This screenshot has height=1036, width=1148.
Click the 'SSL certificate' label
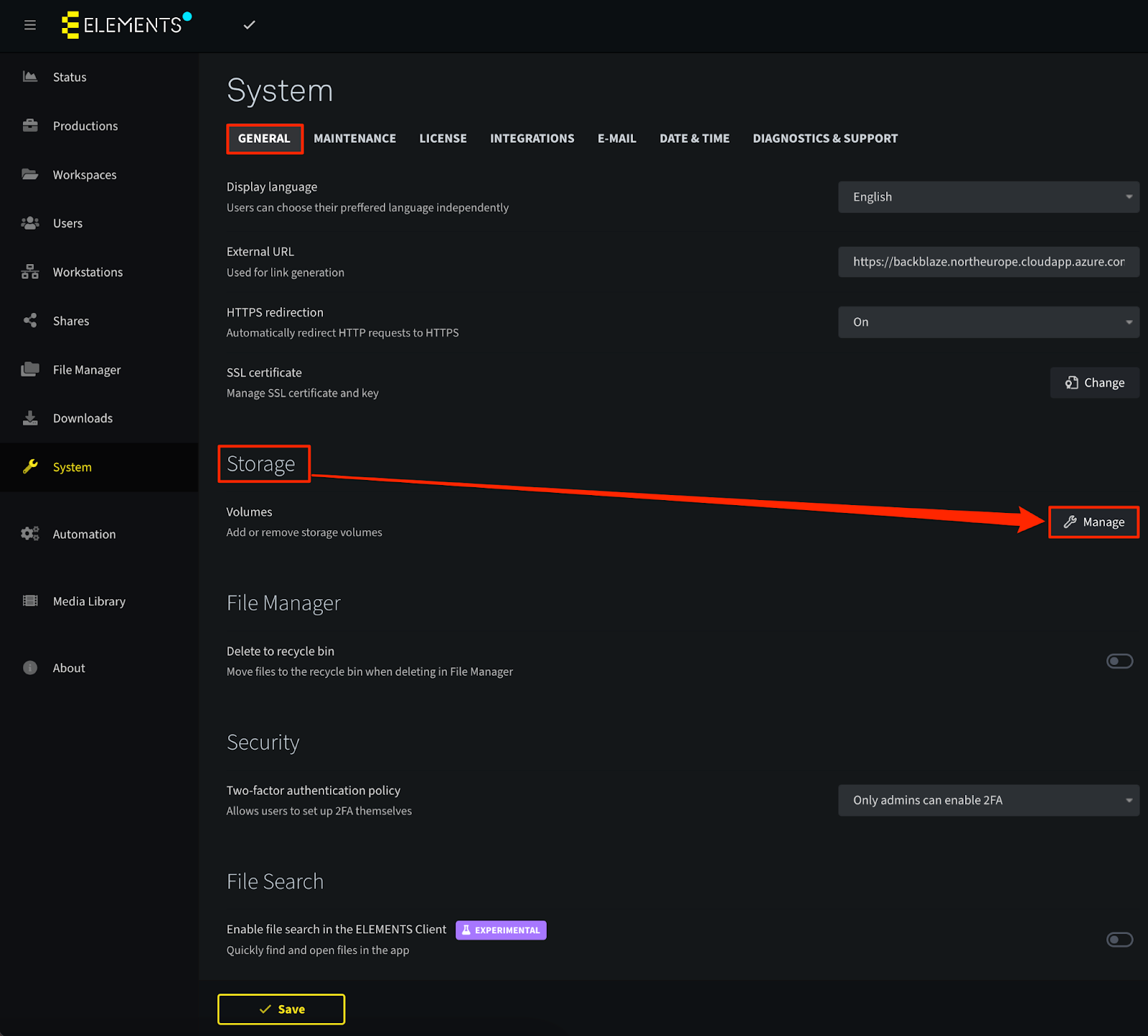tap(264, 372)
